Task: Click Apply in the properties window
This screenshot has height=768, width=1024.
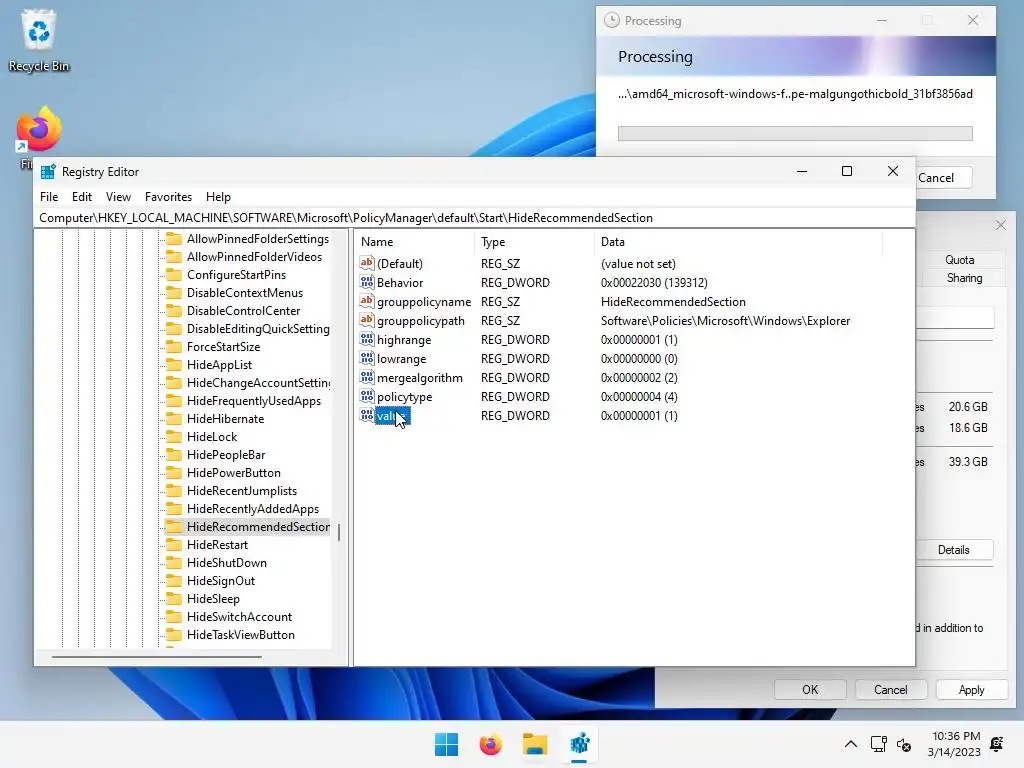Action: pyautogui.click(x=971, y=690)
